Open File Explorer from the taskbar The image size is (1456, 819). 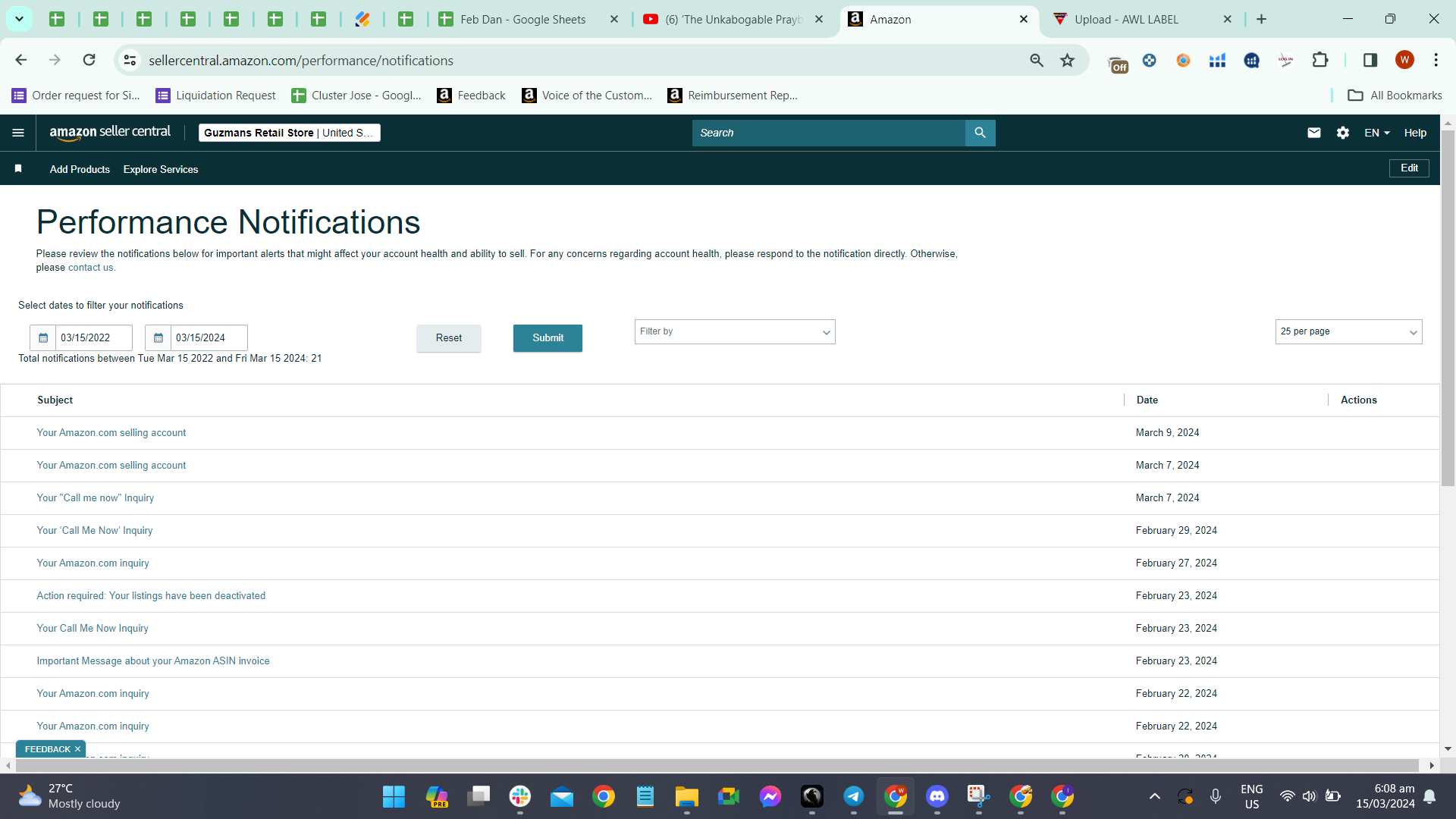(687, 797)
